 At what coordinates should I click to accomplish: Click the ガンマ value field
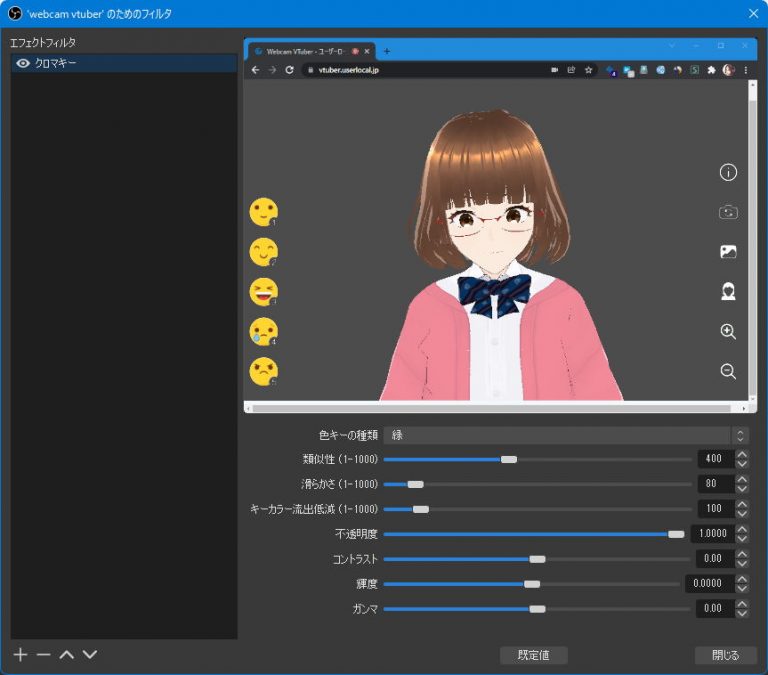[716, 609]
